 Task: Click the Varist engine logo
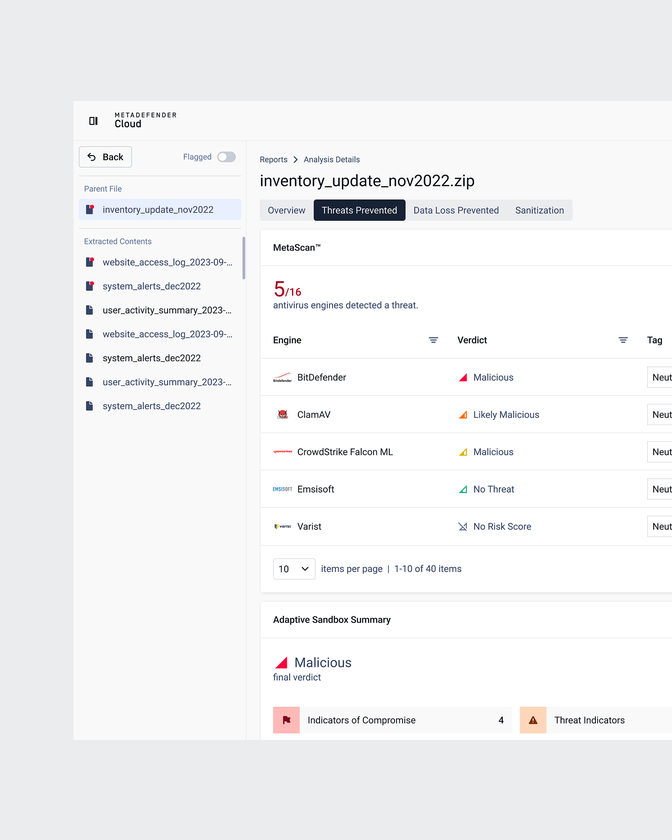(282, 527)
